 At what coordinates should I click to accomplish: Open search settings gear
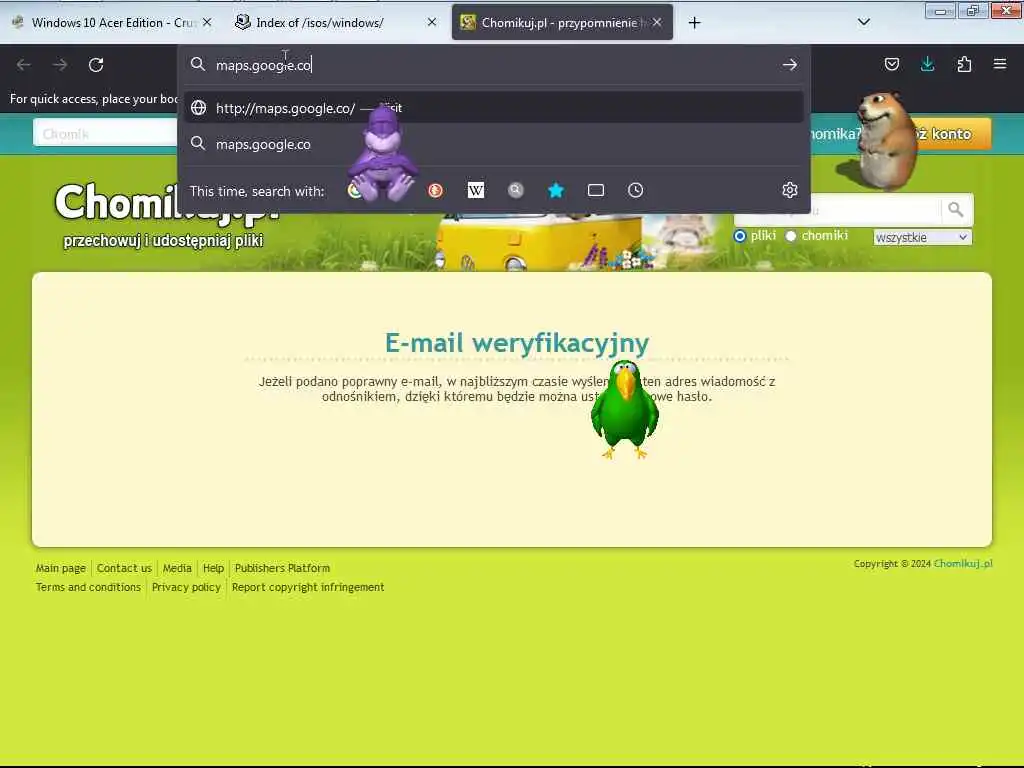(790, 190)
